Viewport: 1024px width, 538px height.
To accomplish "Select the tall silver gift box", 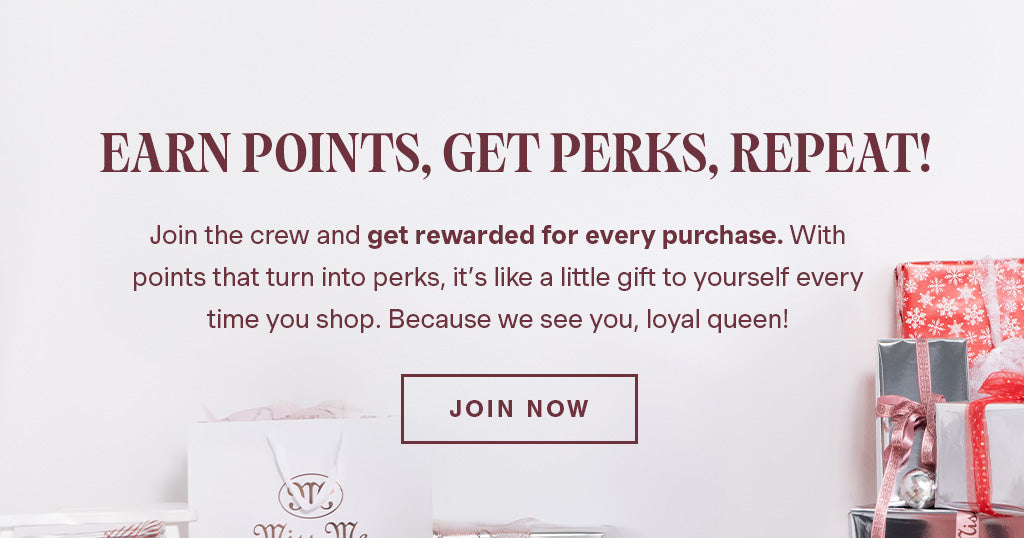I will (x=921, y=421).
